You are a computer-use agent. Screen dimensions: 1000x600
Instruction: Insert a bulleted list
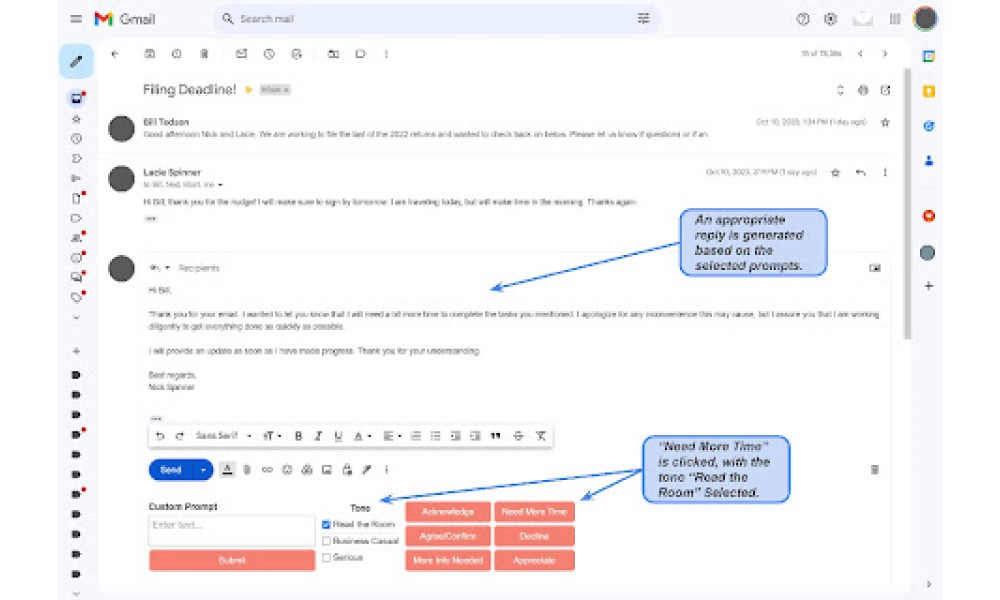pos(436,436)
